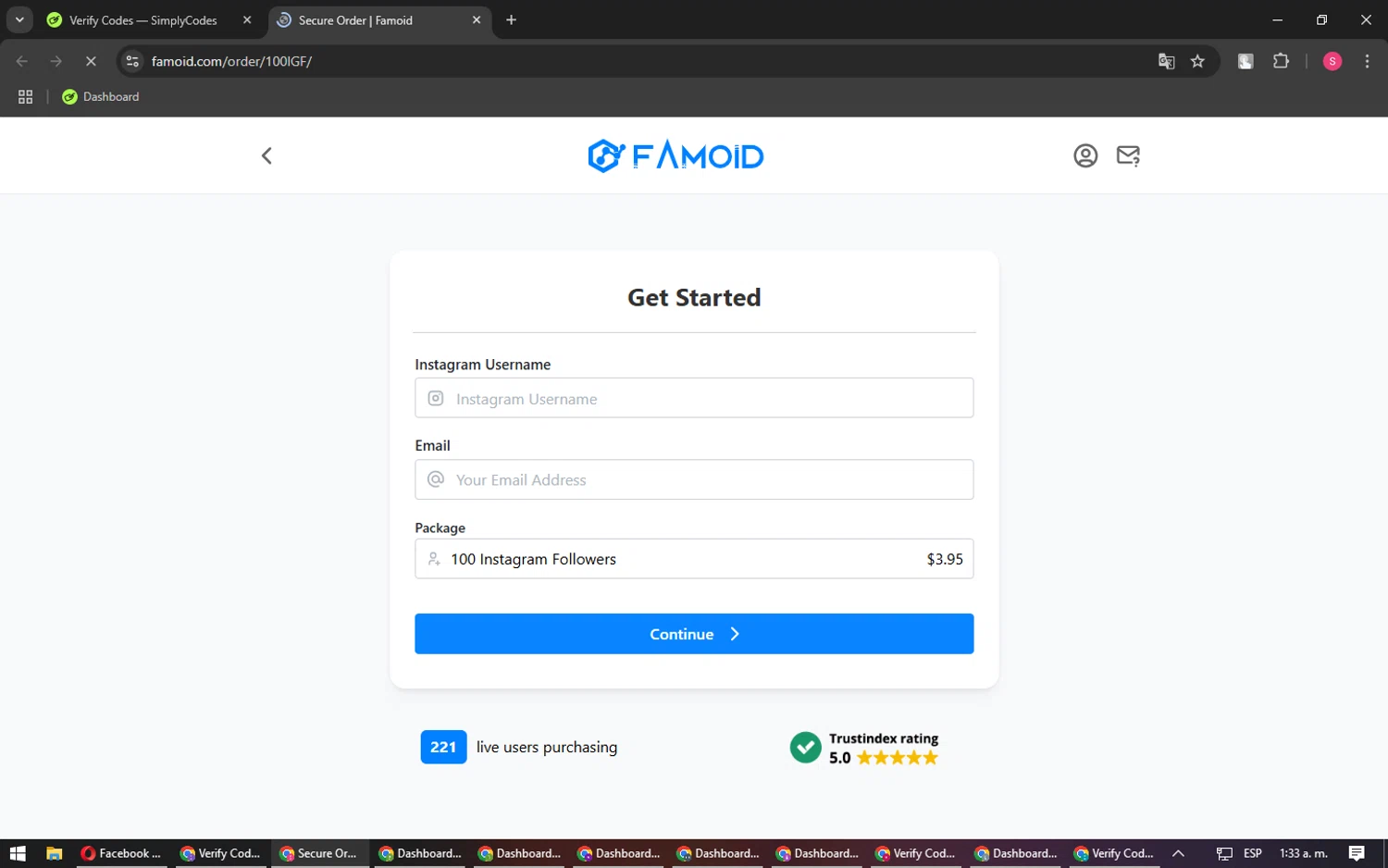Click the translate page icon
Image resolution: width=1388 pixels, height=868 pixels.
click(1166, 61)
